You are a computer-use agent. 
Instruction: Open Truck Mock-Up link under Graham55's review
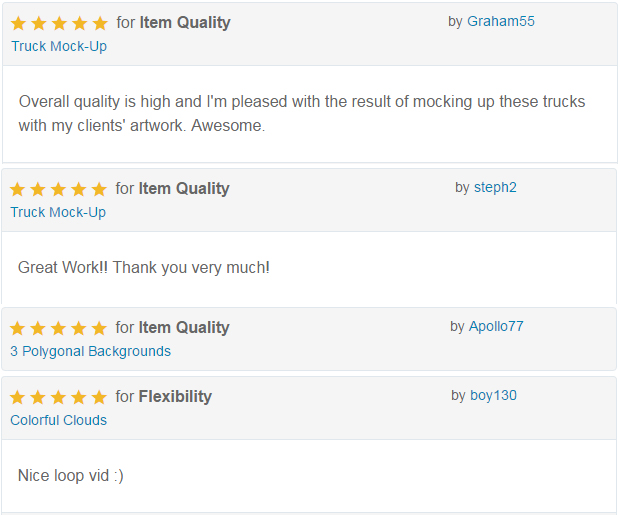tap(59, 46)
